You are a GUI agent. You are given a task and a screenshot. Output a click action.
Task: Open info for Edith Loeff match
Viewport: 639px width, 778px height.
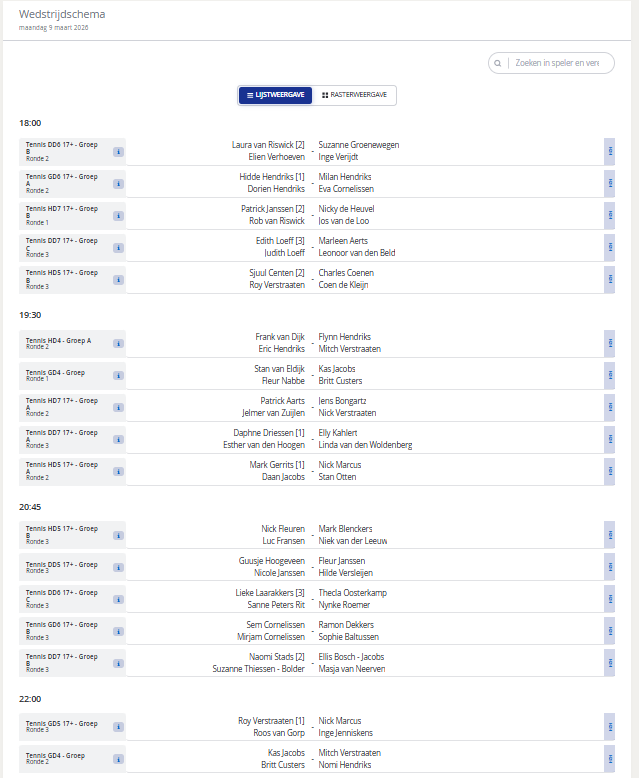pos(118,248)
